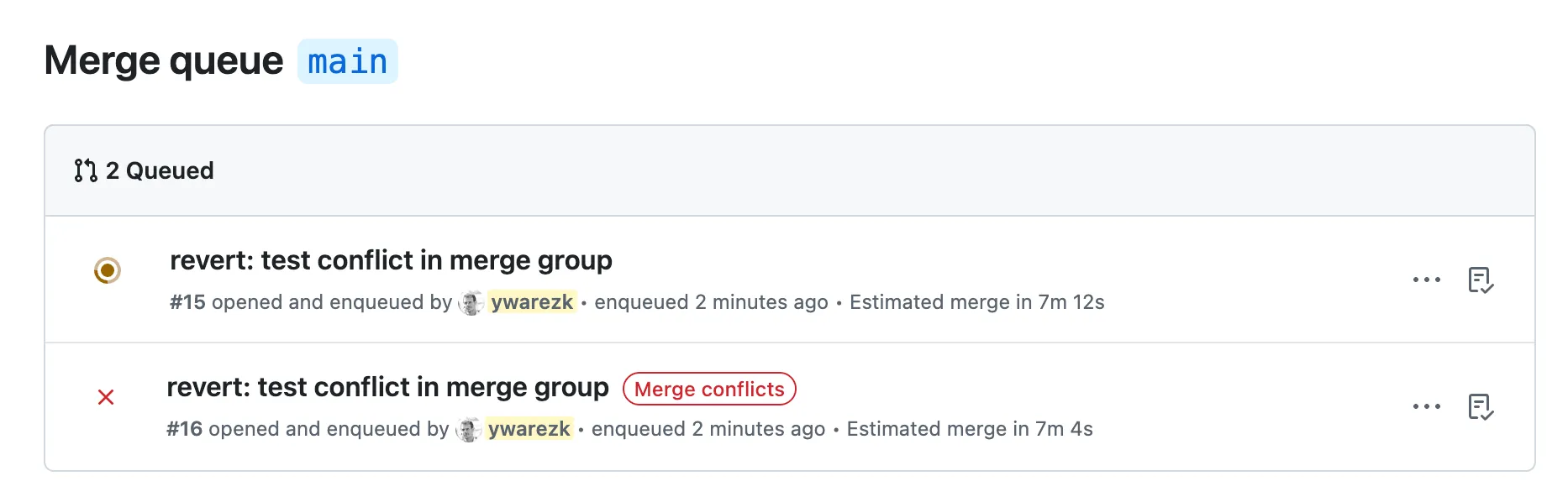
Task: Click the 2 Queued header row
Action: tap(158, 170)
